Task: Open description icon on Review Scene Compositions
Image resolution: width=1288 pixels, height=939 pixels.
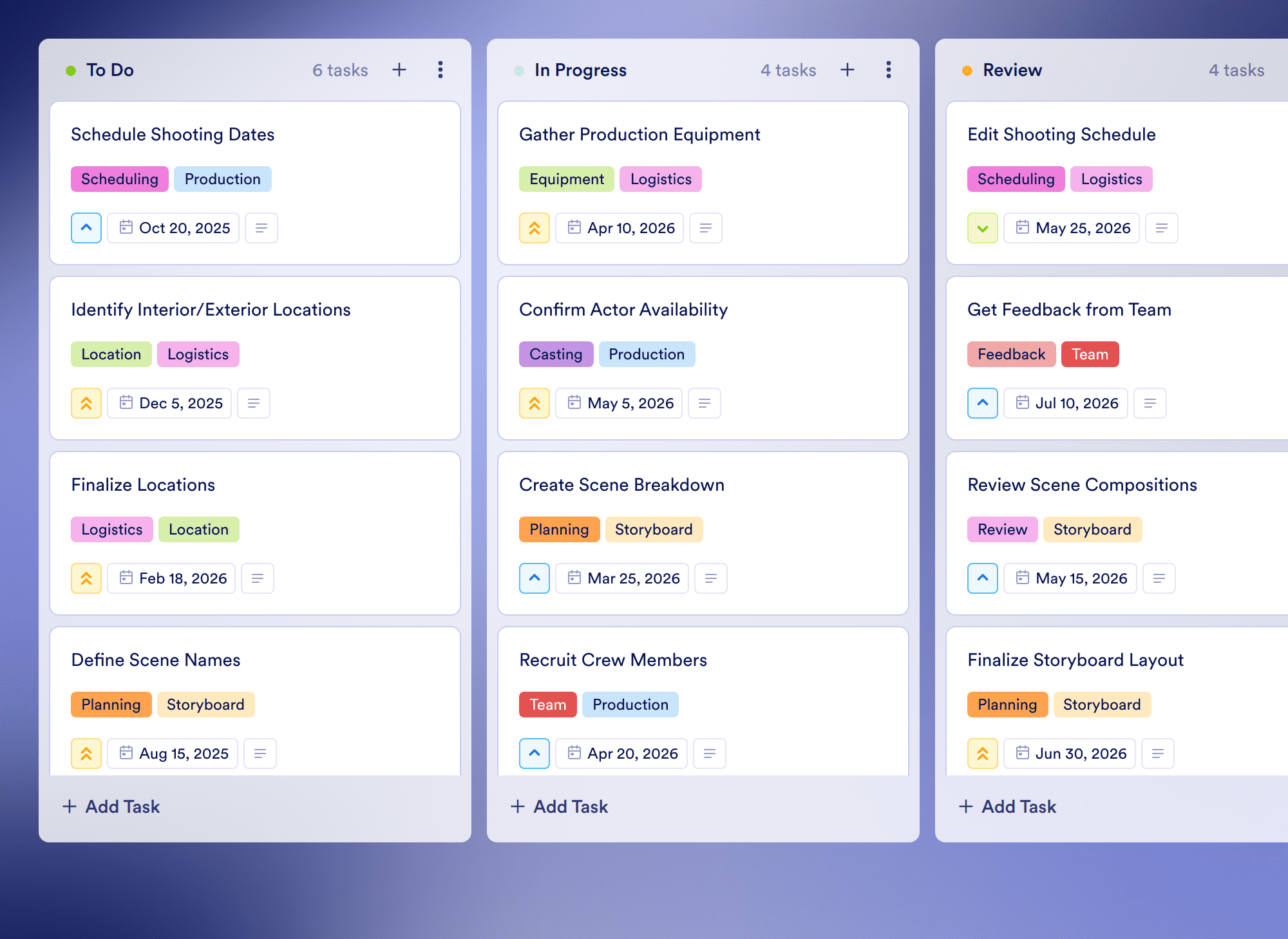Action: click(x=1159, y=578)
